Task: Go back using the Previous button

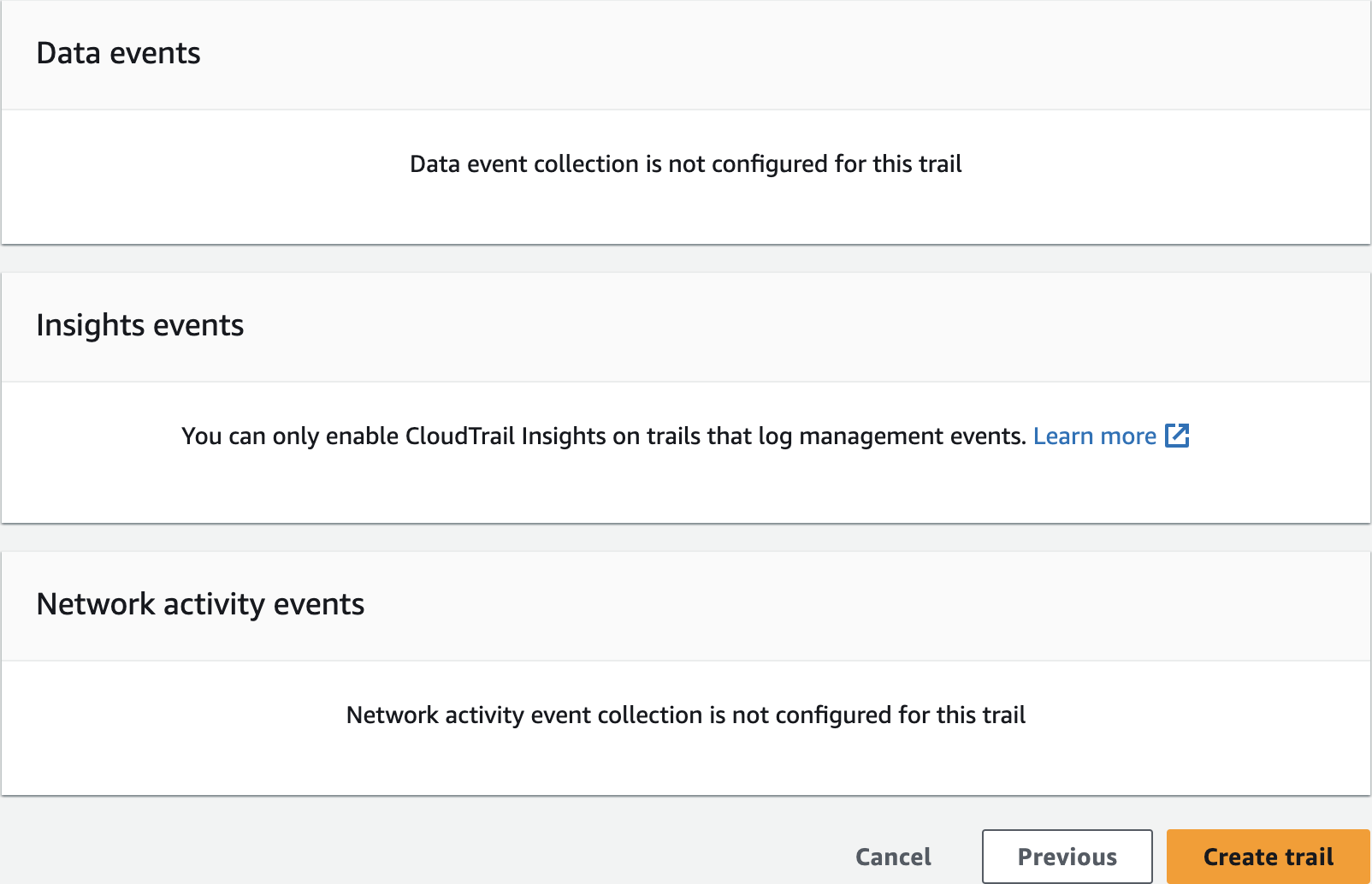Action: coord(1067,857)
